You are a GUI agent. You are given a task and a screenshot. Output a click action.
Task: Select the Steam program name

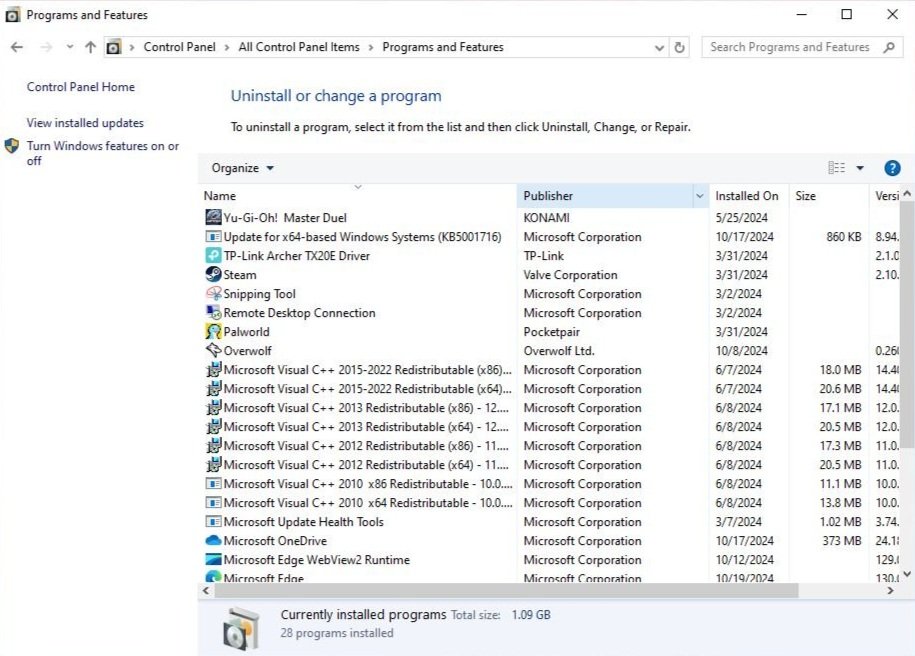coord(240,275)
